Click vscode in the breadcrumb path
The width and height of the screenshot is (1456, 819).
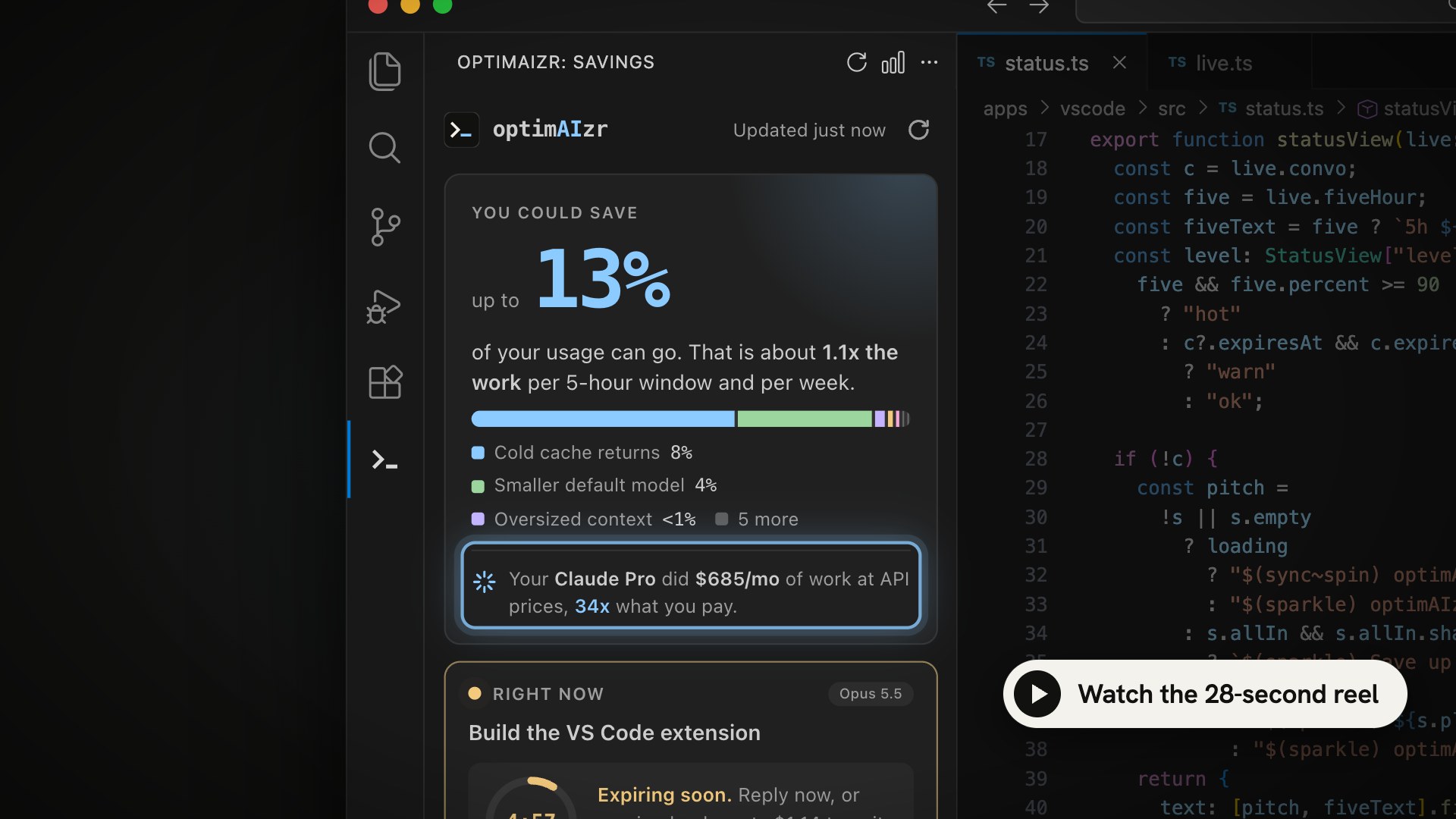pyautogui.click(x=1093, y=108)
